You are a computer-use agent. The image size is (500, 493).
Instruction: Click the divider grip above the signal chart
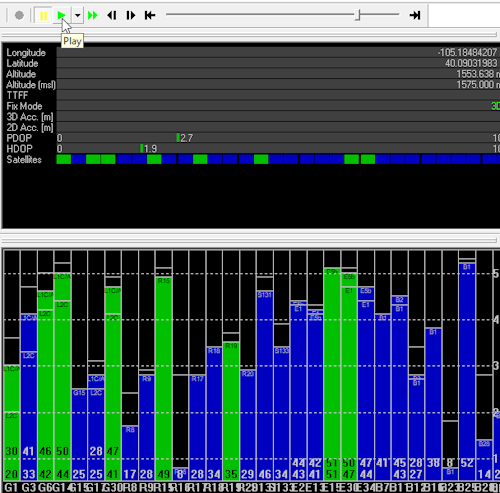click(249, 240)
